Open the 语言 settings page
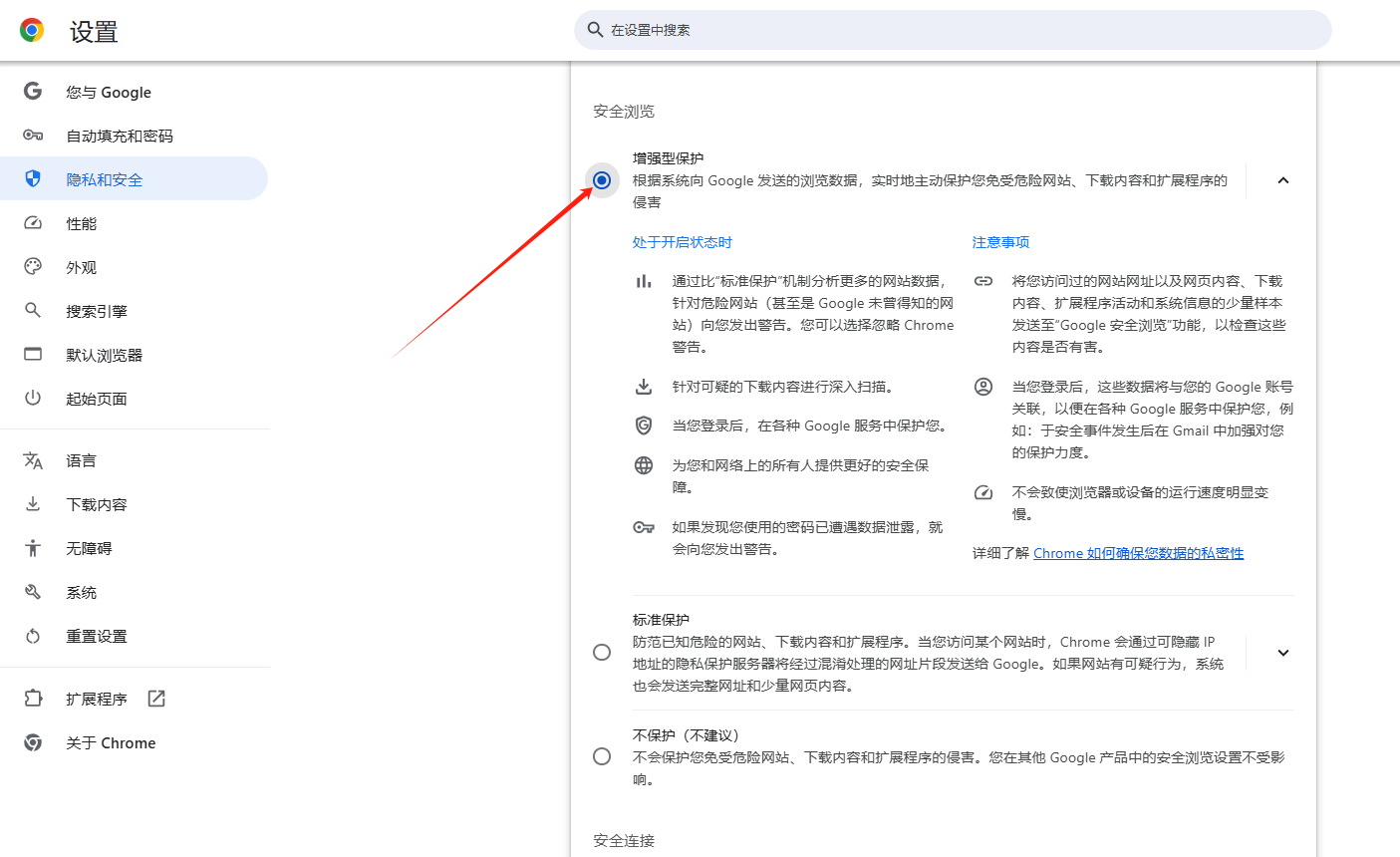 tap(134, 460)
